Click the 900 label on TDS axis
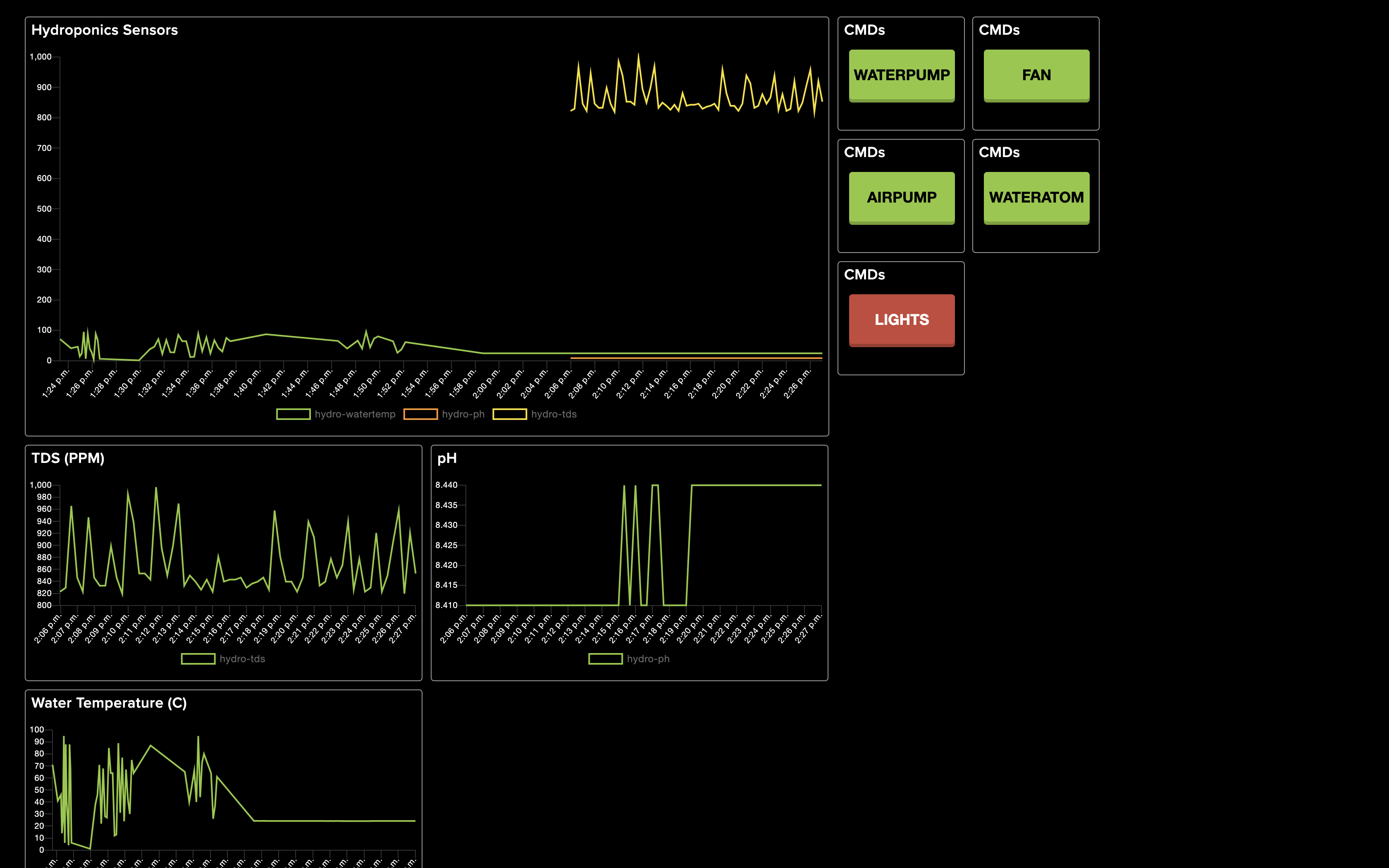The height and width of the screenshot is (868, 1389). tap(44, 545)
